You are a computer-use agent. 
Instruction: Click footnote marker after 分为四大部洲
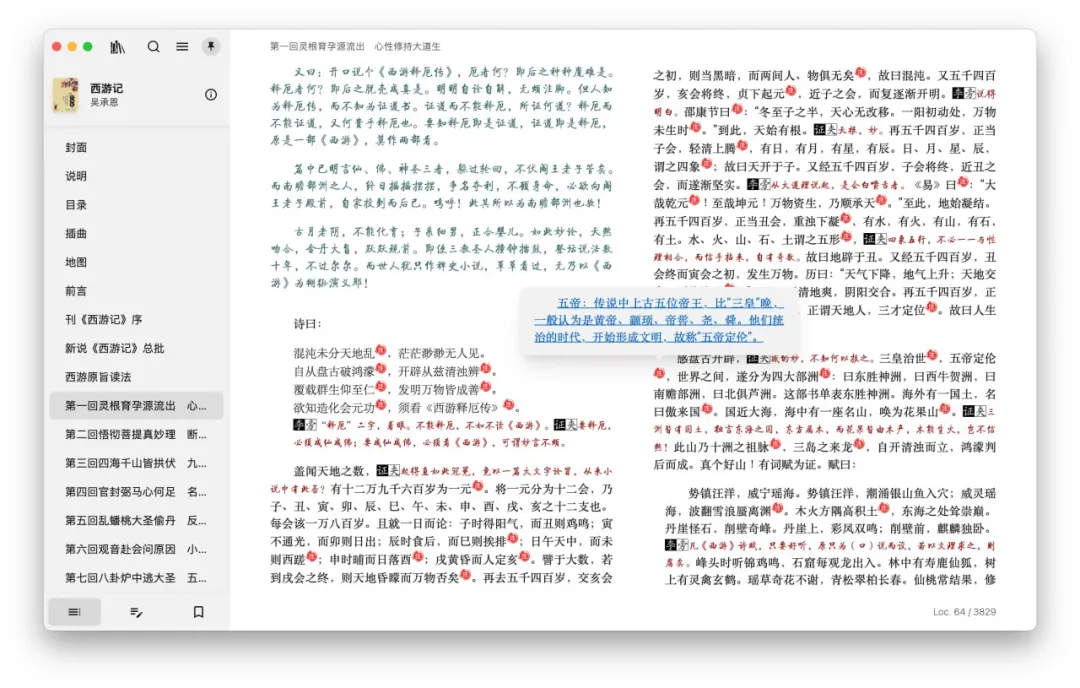[826, 375]
